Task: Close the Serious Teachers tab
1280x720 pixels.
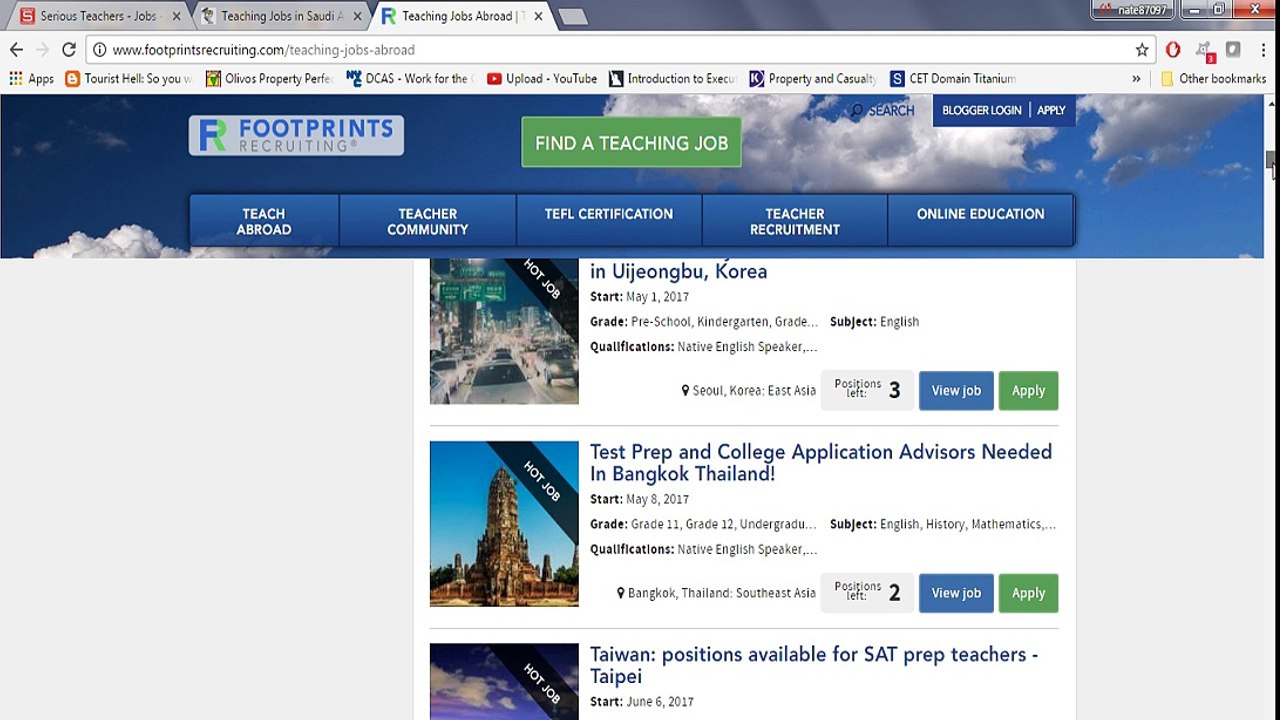Action: (177, 16)
